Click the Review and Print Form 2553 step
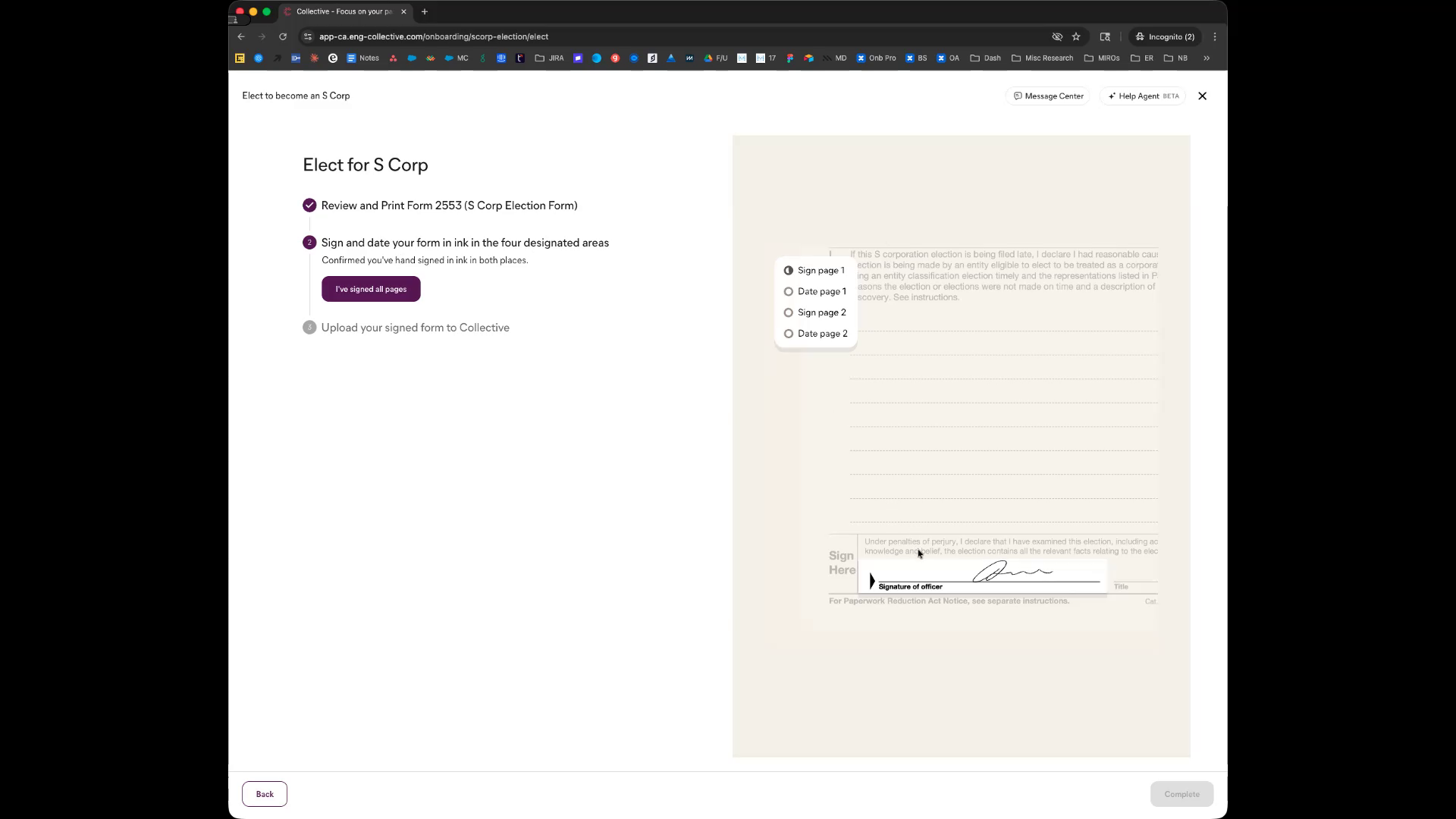The height and width of the screenshot is (819, 1456). [x=449, y=206]
